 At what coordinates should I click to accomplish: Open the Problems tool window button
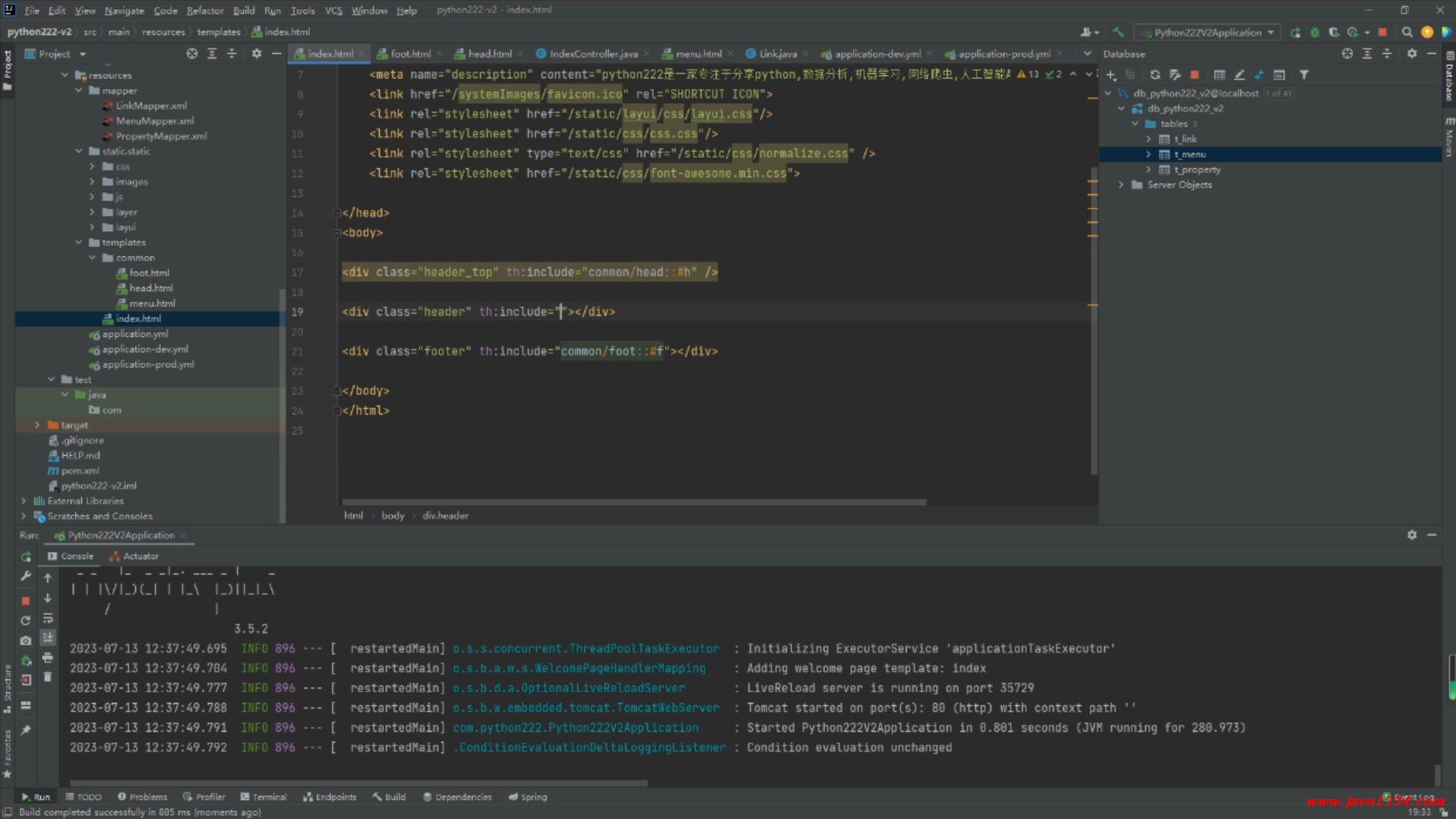coord(143,797)
